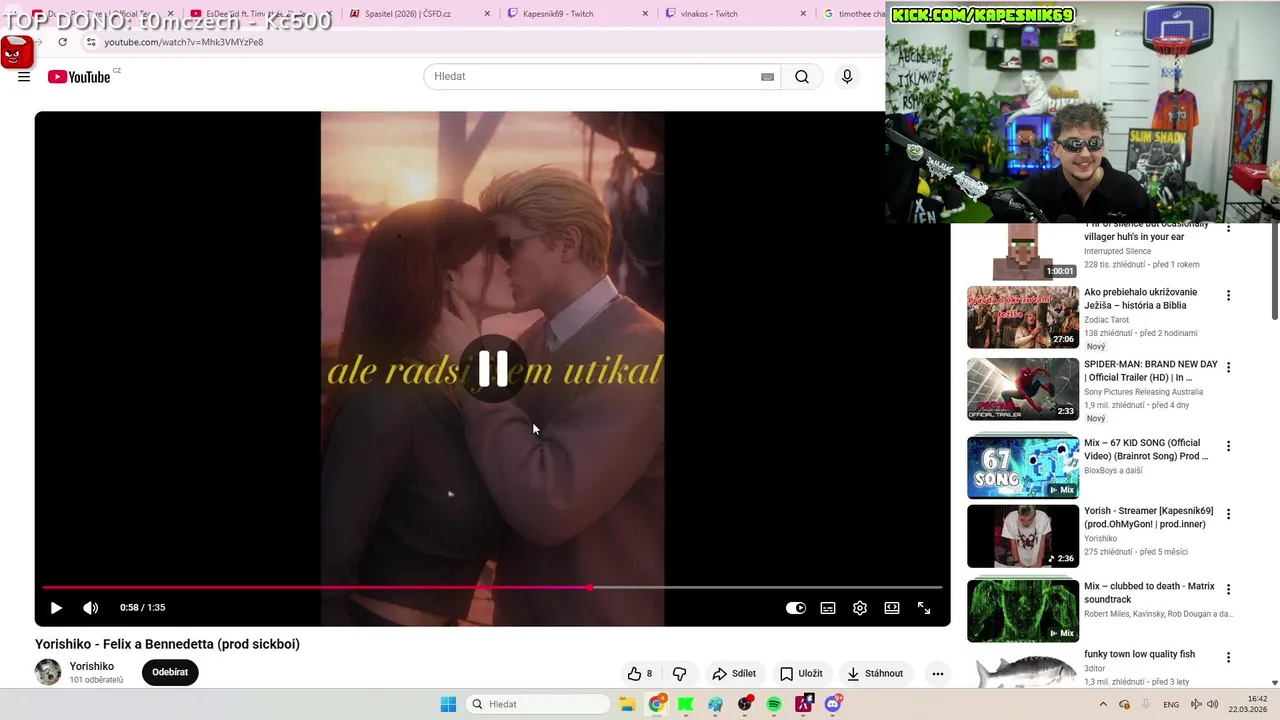Viewport: 1280px width, 720px height.
Task: Open options menu for 67 KID SONG mix
Action: 1229,446
